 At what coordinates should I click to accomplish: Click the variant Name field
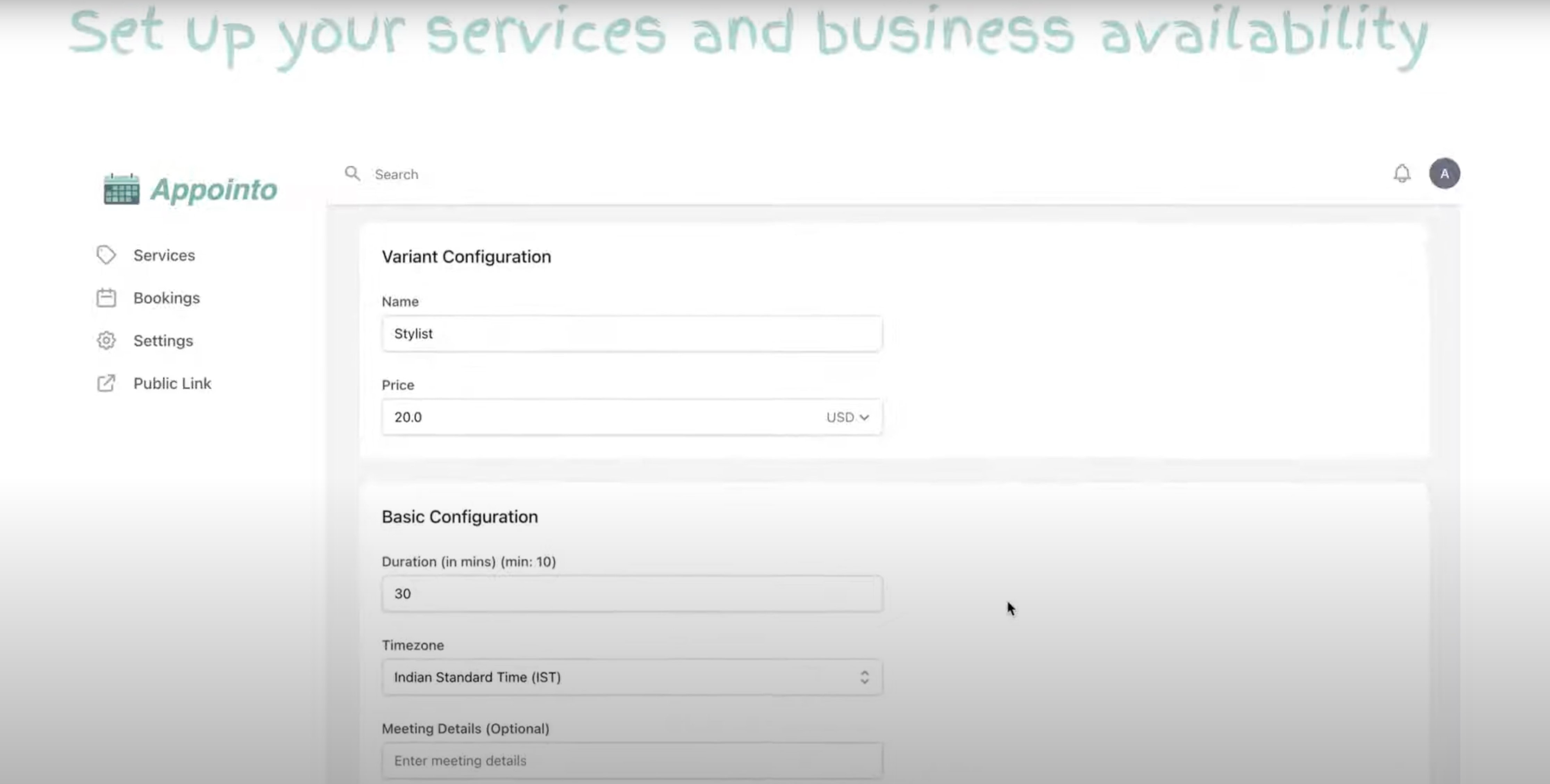coord(632,333)
